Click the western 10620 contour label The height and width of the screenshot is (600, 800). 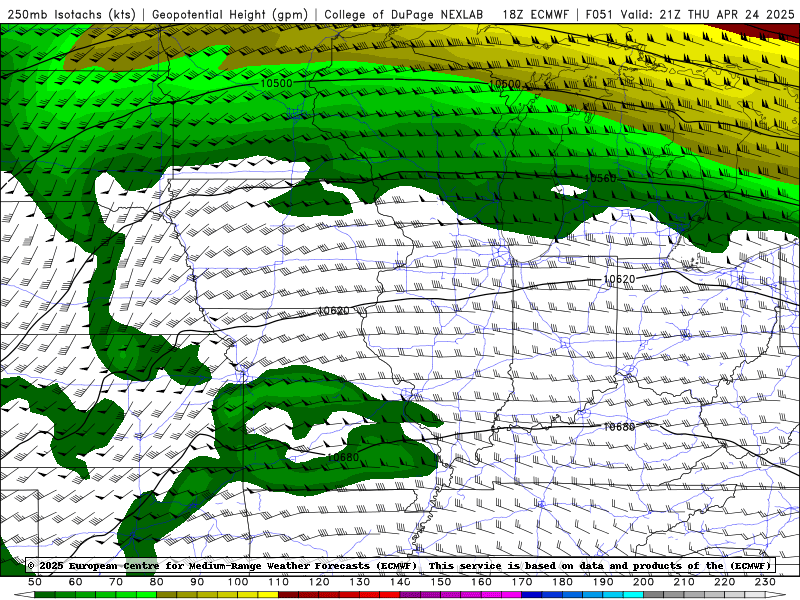tap(334, 311)
